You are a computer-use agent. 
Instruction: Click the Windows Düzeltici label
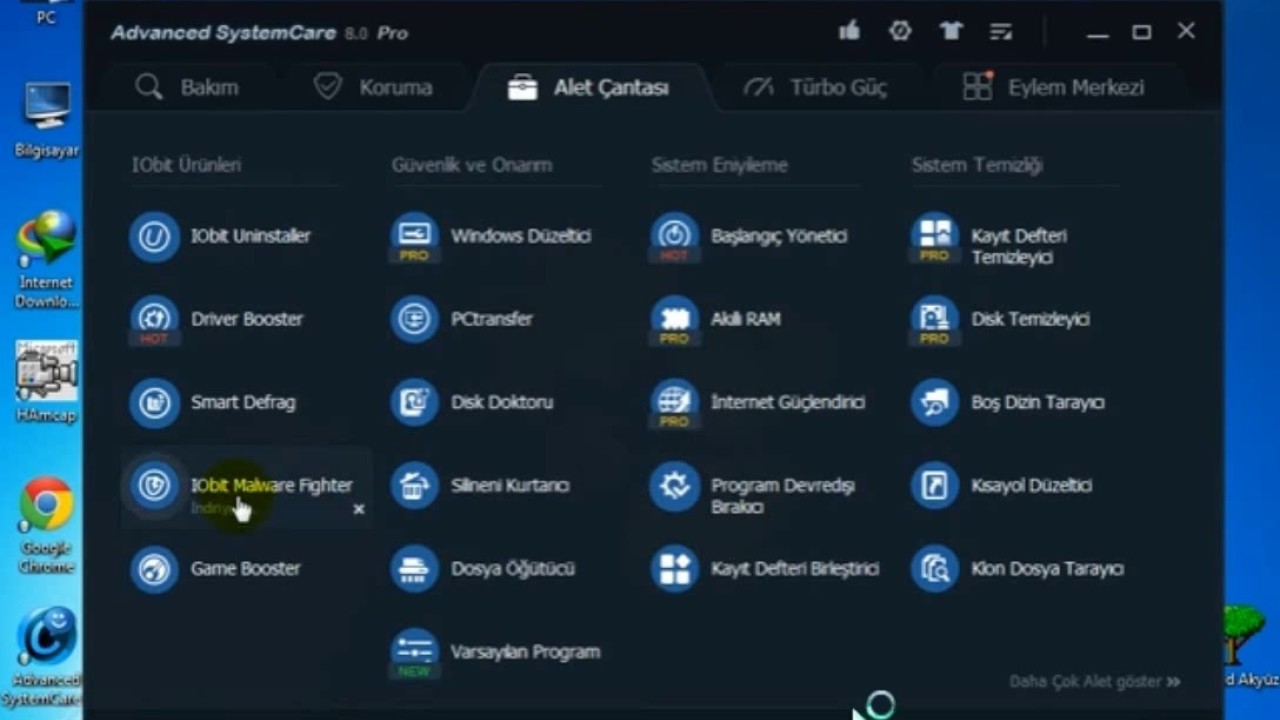tap(521, 236)
